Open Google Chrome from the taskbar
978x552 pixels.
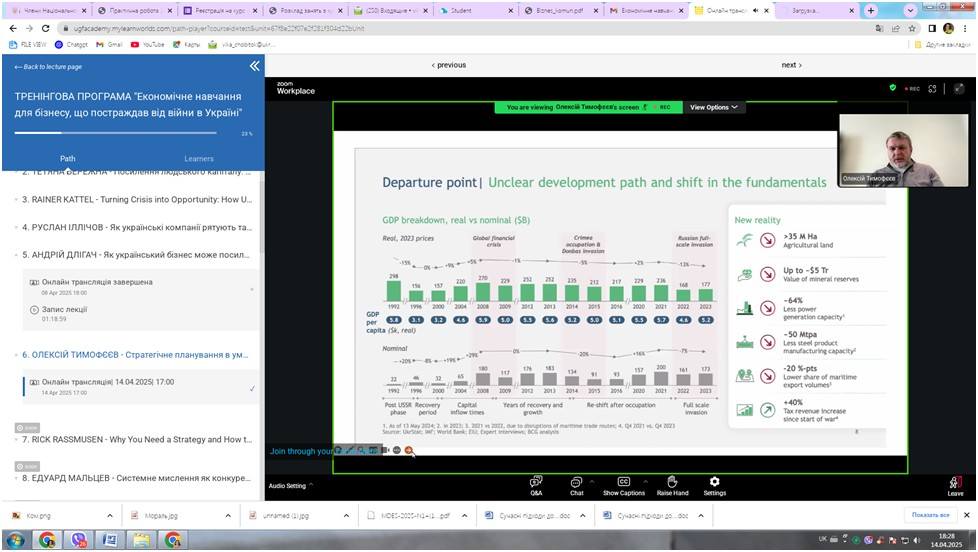[47, 540]
